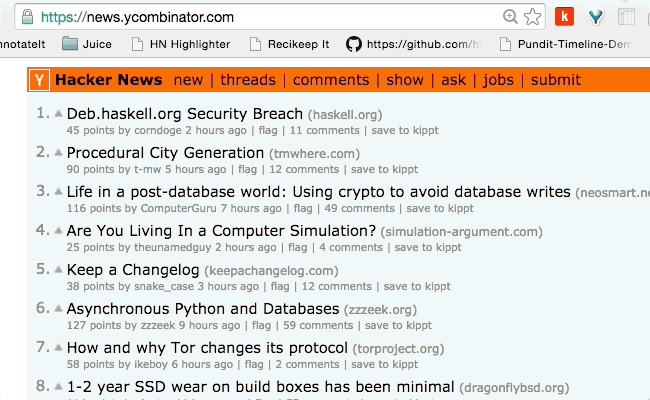Click the green padlock security icon
This screenshot has height=400, width=650.
(x=27, y=17)
